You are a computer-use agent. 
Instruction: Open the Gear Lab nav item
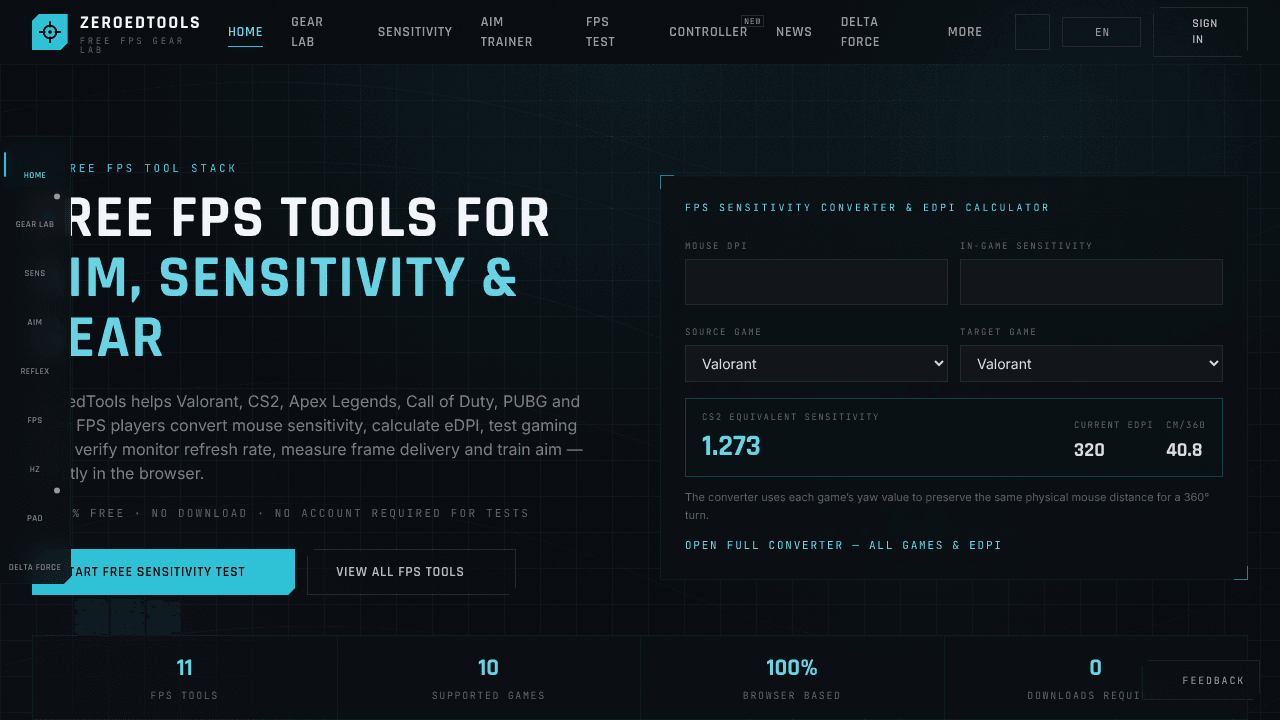307,32
